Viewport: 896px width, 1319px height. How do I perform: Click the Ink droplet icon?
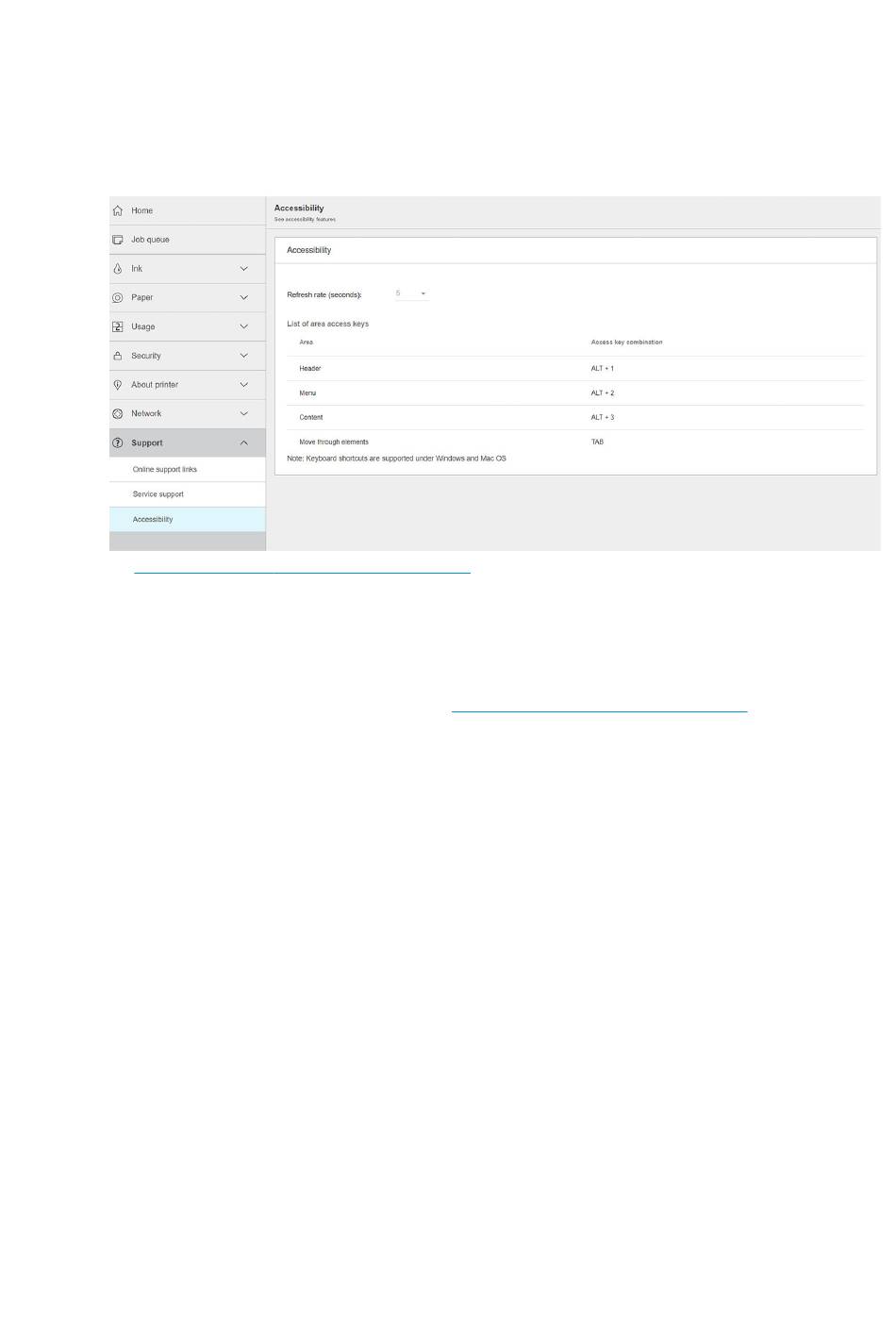(x=118, y=269)
